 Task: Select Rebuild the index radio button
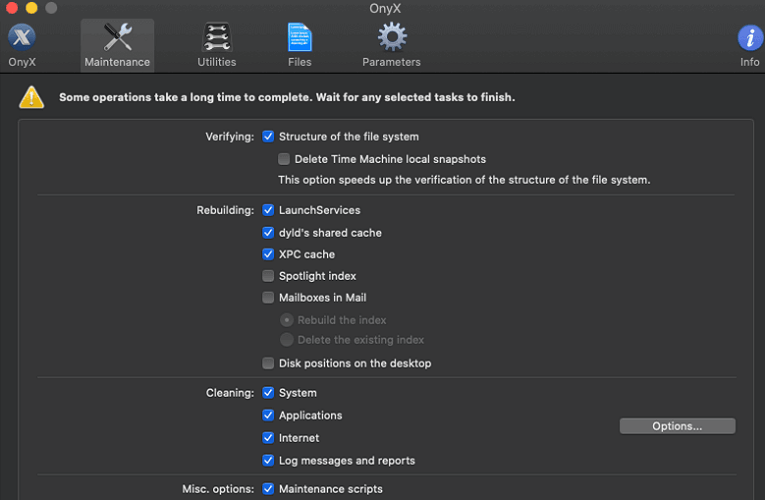[x=286, y=320]
